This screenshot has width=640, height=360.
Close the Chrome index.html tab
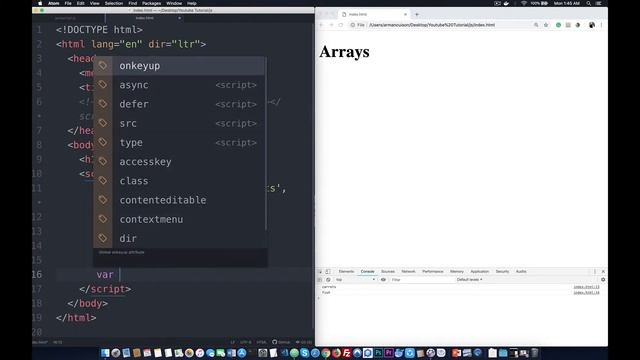point(405,14)
